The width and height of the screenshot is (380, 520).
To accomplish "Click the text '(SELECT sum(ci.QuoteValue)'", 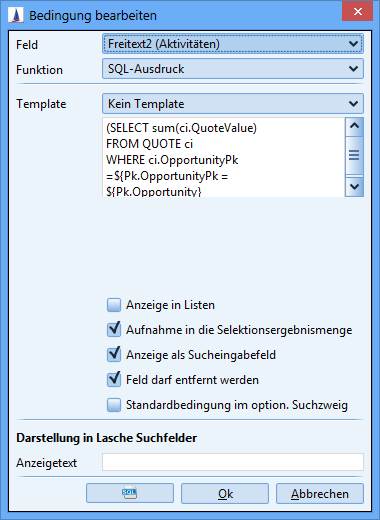I will pyautogui.click(x=181, y=128).
